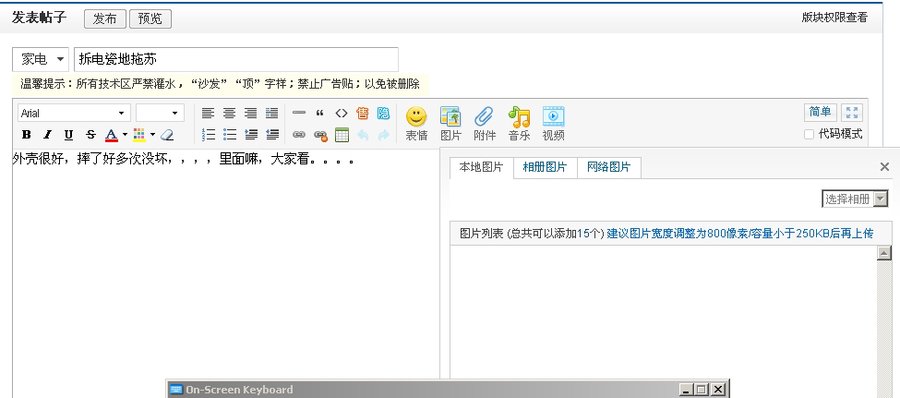Viewport: 900px width, 398px height.
Task: Undo the last edit
Action: coord(362,135)
